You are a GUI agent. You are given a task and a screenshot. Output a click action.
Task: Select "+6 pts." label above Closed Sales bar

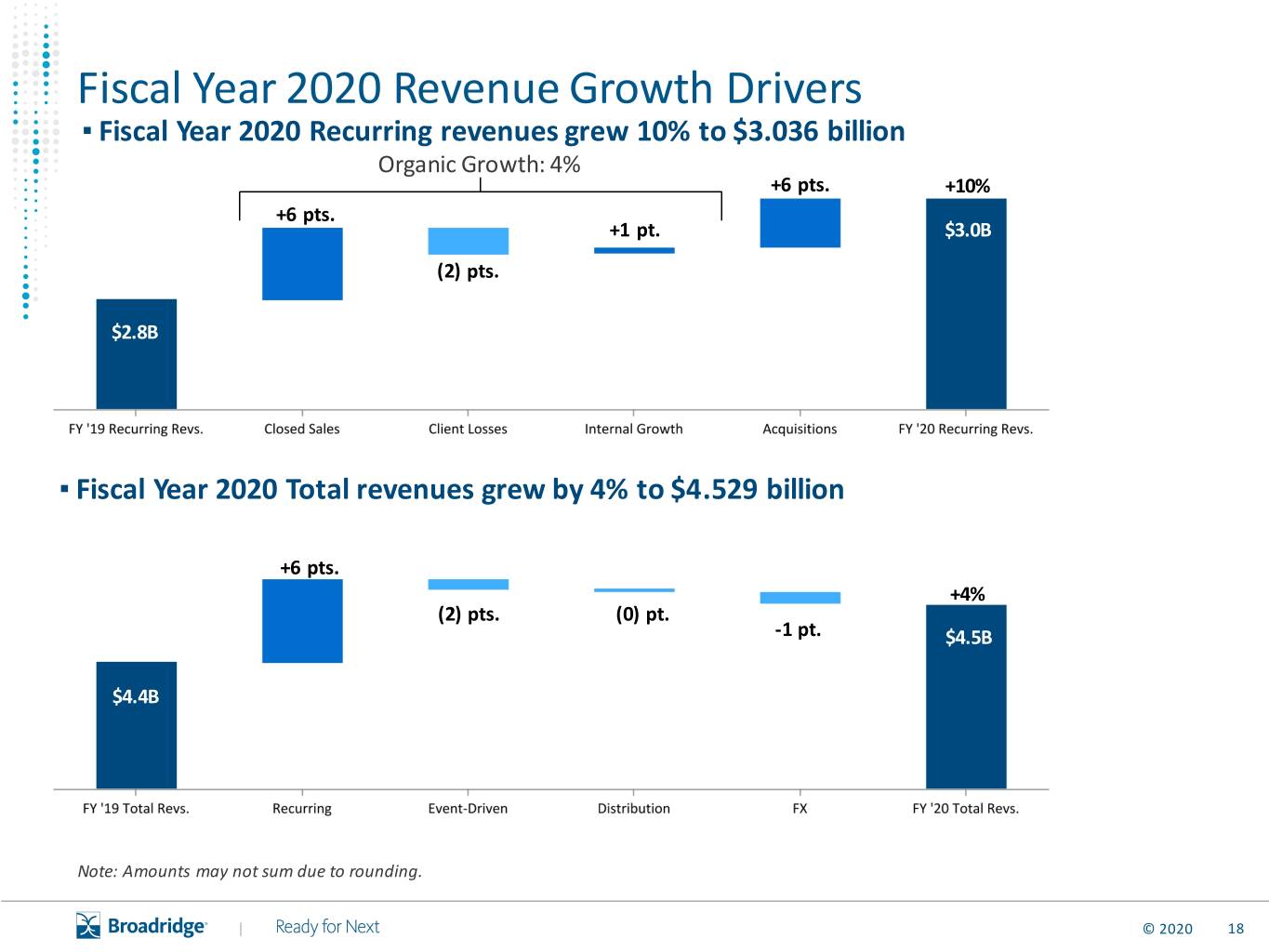(305, 215)
